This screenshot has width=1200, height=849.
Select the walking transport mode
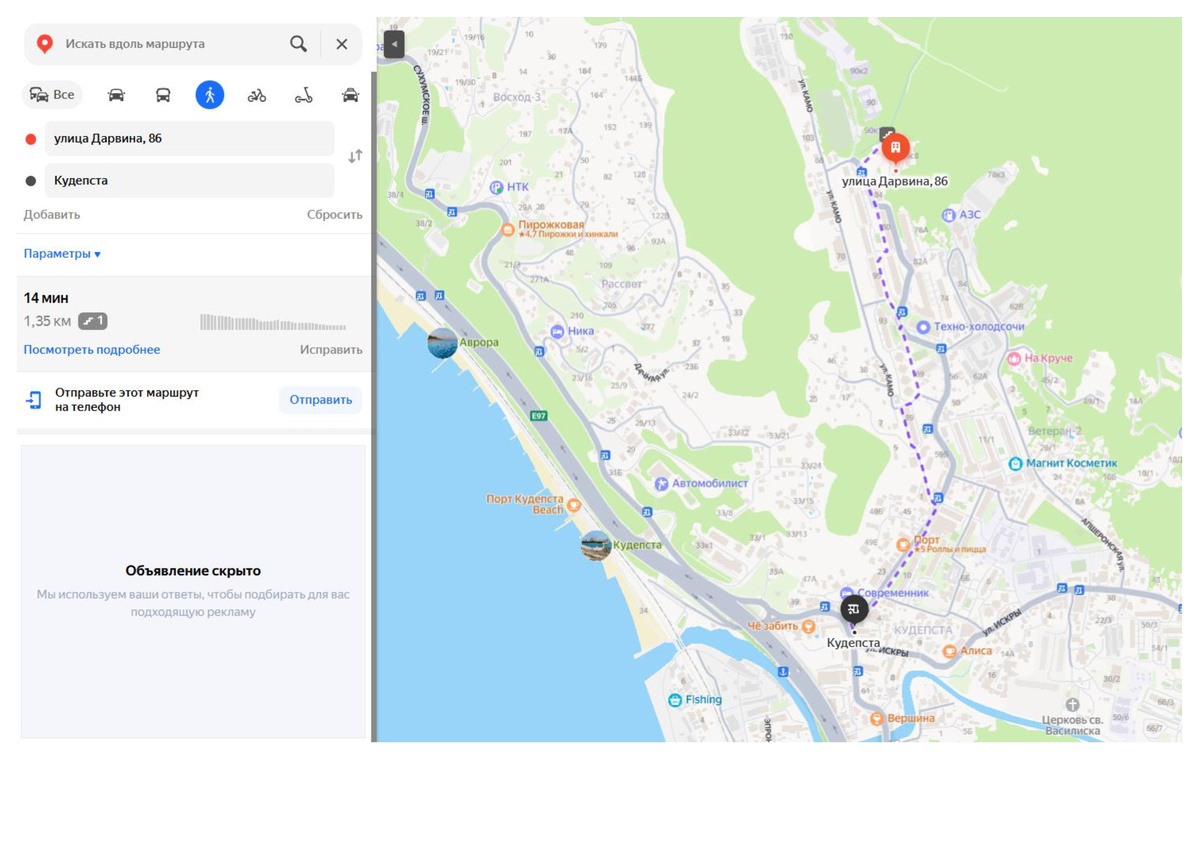coord(210,95)
